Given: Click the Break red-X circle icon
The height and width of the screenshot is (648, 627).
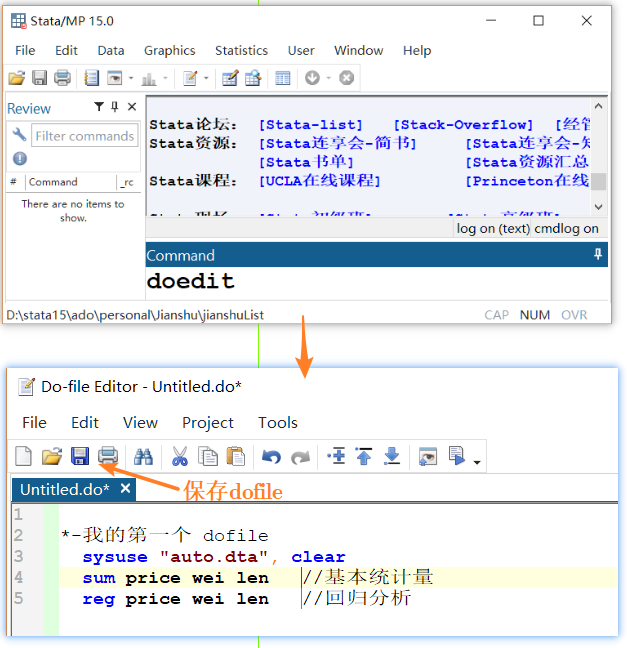Looking at the screenshot, I should coord(346,78).
